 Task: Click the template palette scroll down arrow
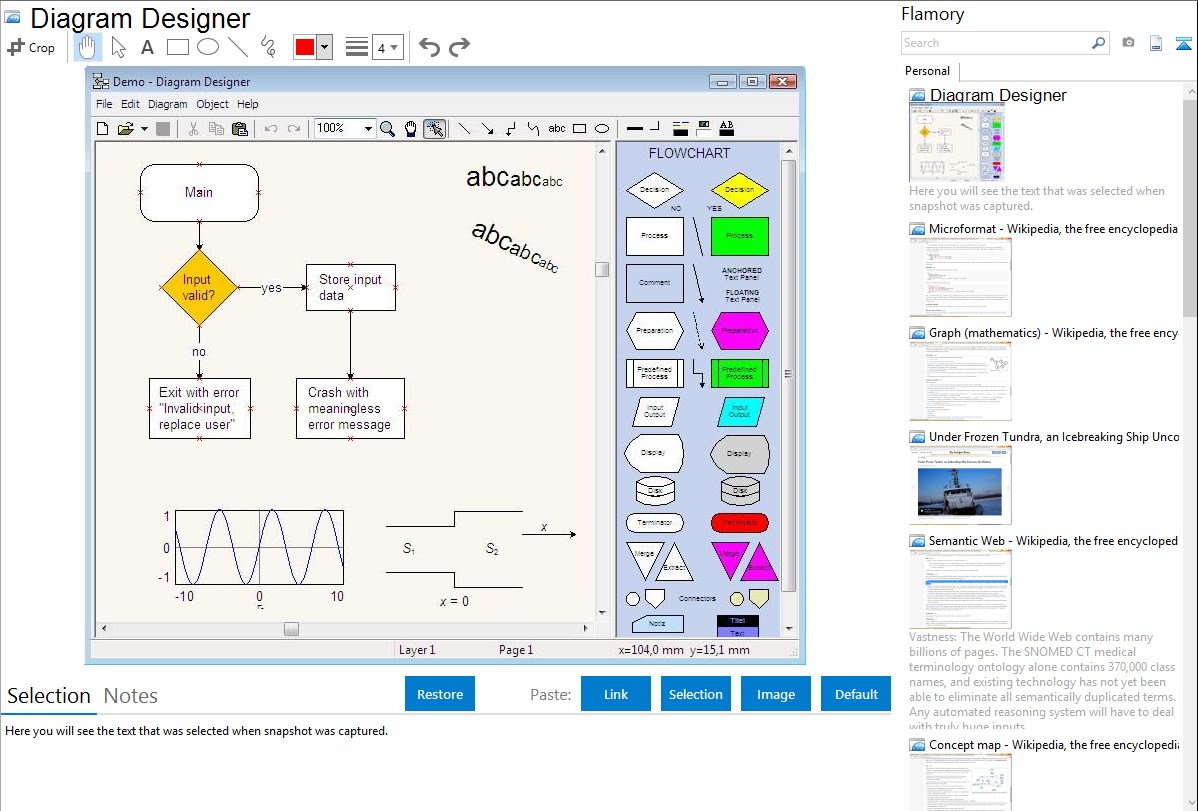tap(789, 629)
